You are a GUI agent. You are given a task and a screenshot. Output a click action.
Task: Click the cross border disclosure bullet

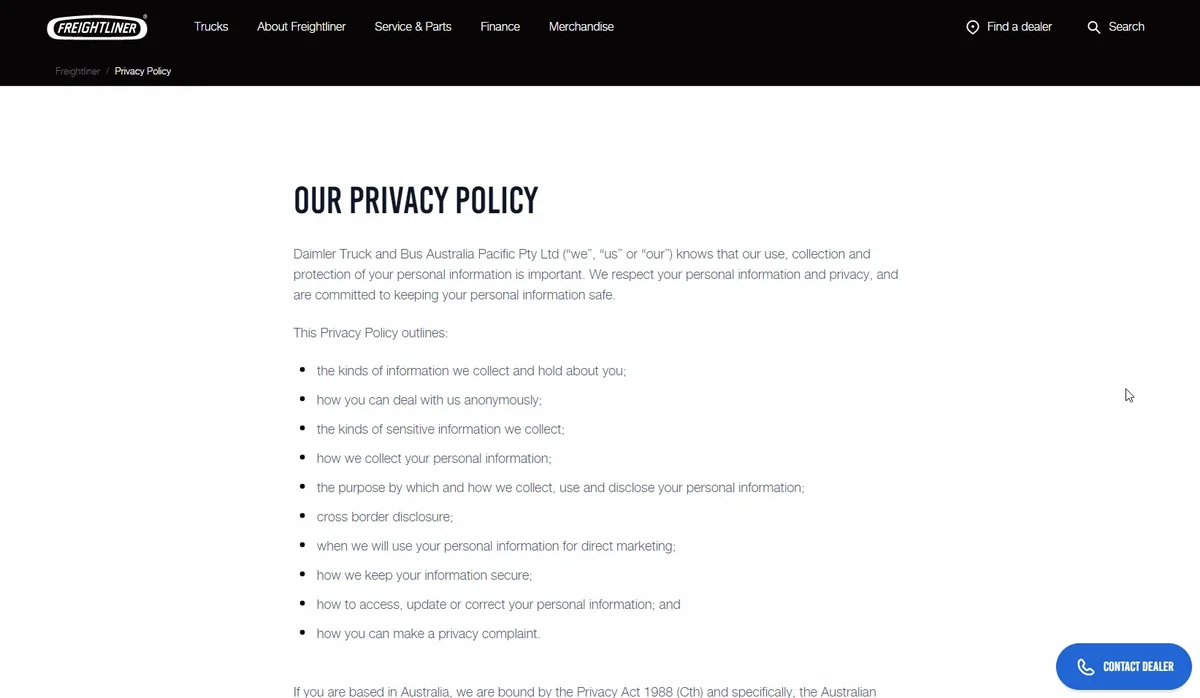click(385, 517)
